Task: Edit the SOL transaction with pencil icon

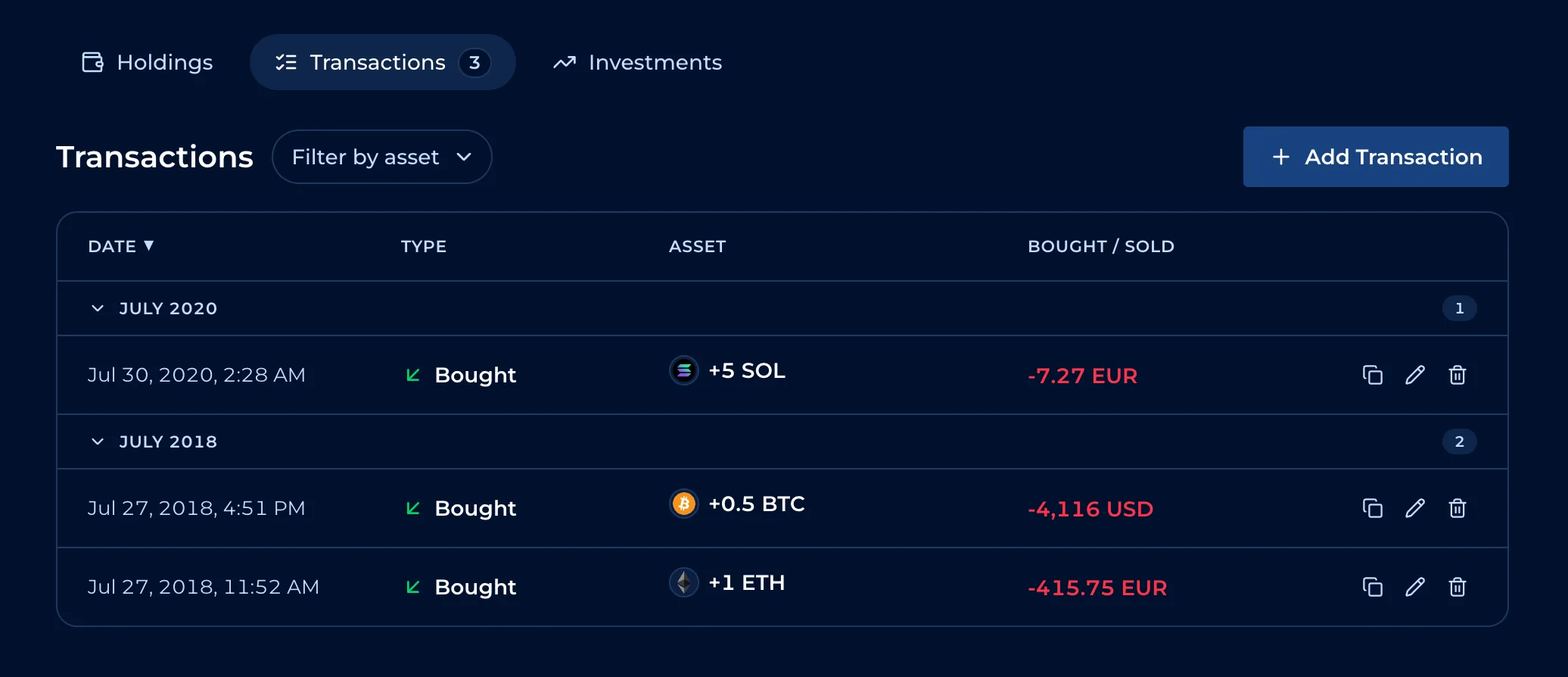Action: click(1415, 375)
